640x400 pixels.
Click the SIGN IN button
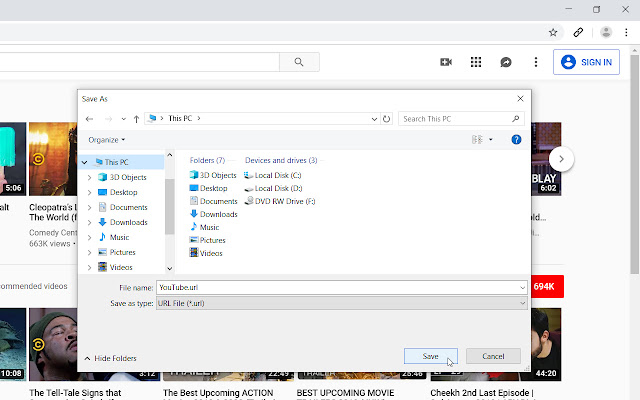coord(587,62)
